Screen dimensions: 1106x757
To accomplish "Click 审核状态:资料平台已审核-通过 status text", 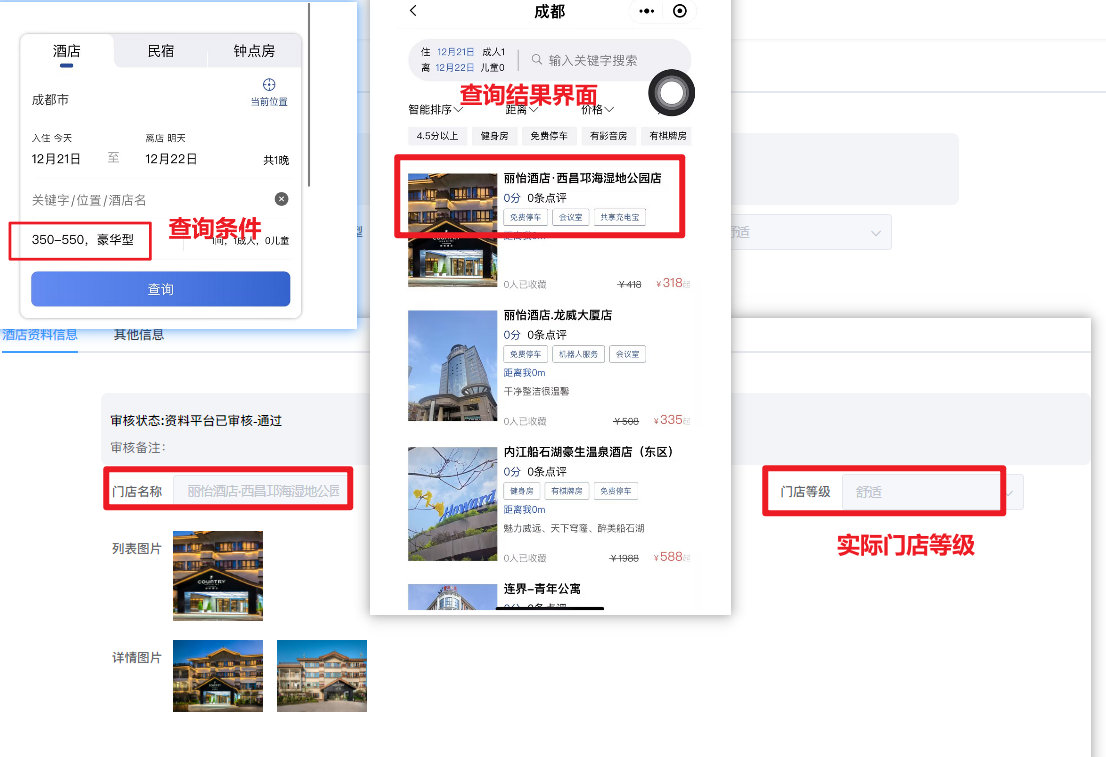I will [x=196, y=420].
